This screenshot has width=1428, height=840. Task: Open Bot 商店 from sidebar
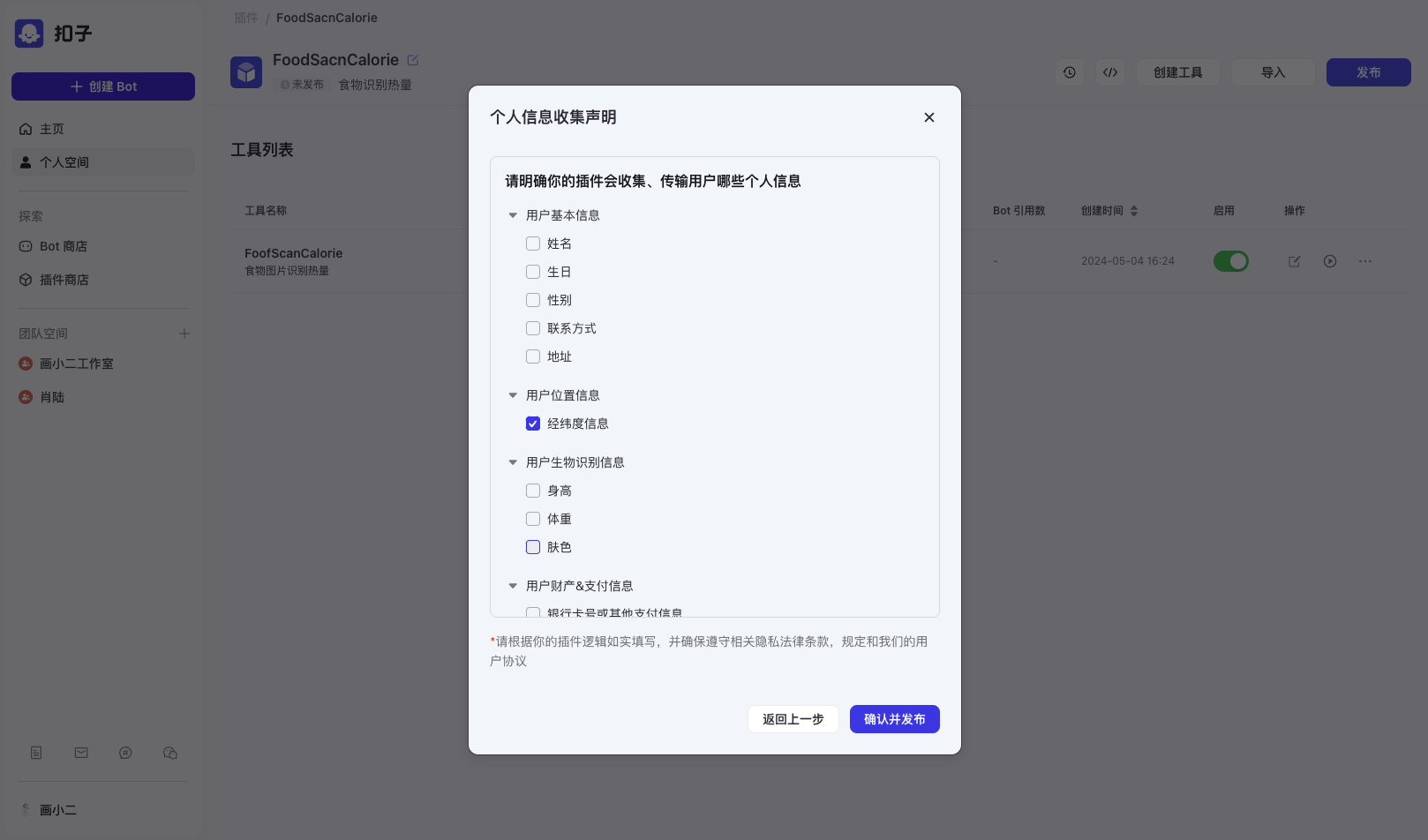click(63, 246)
